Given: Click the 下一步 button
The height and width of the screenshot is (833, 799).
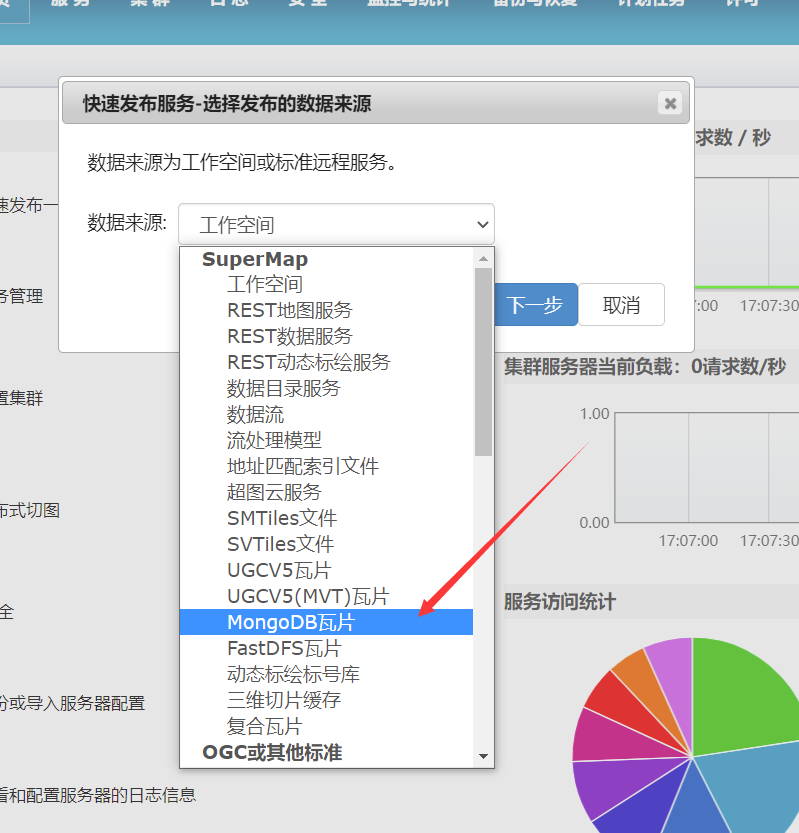Looking at the screenshot, I should [x=536, y=305].
